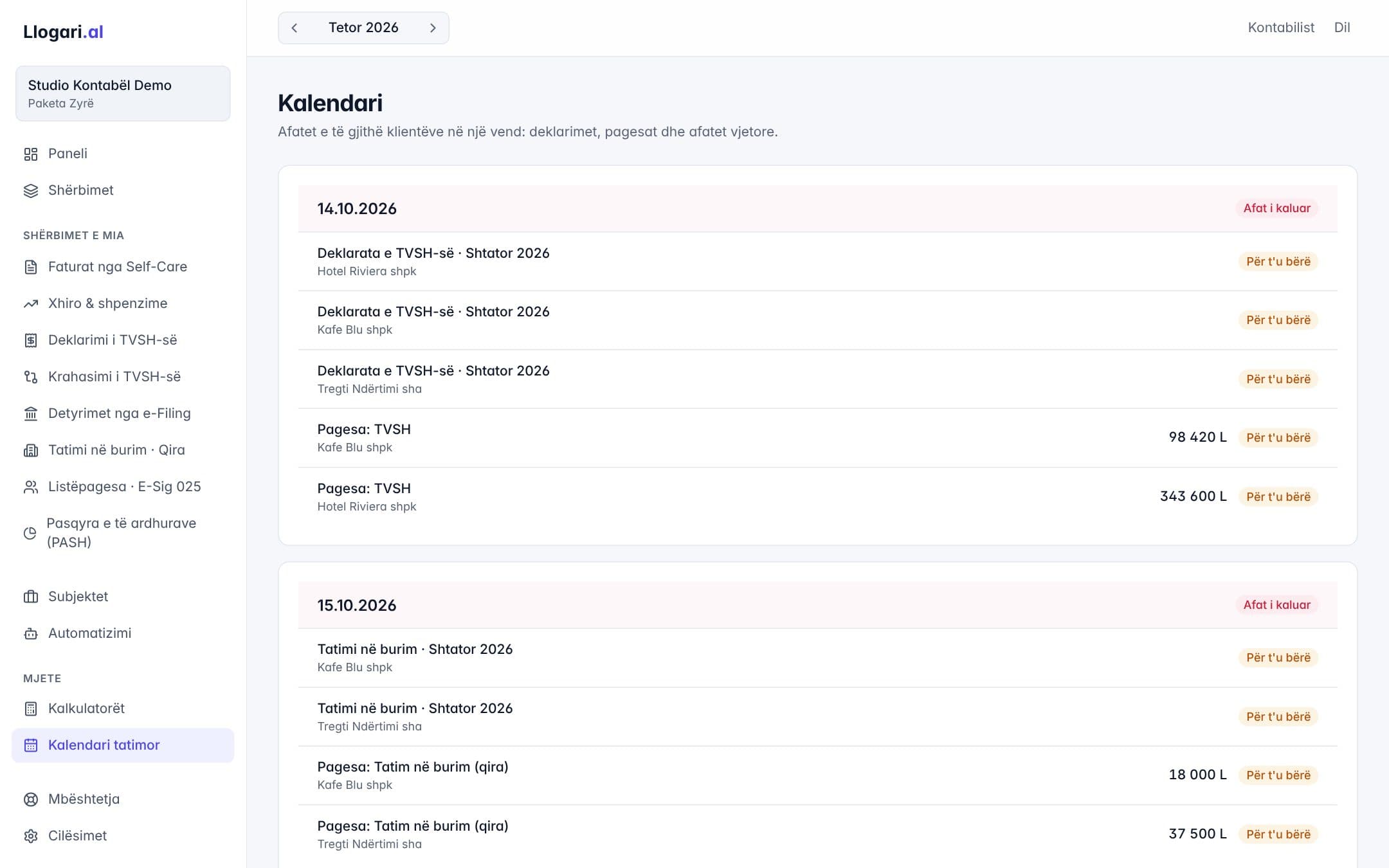1389x868 pixels.
Task: Open TVSH declaration row for Hotel Riviera shpk
Action: [817, 262]
